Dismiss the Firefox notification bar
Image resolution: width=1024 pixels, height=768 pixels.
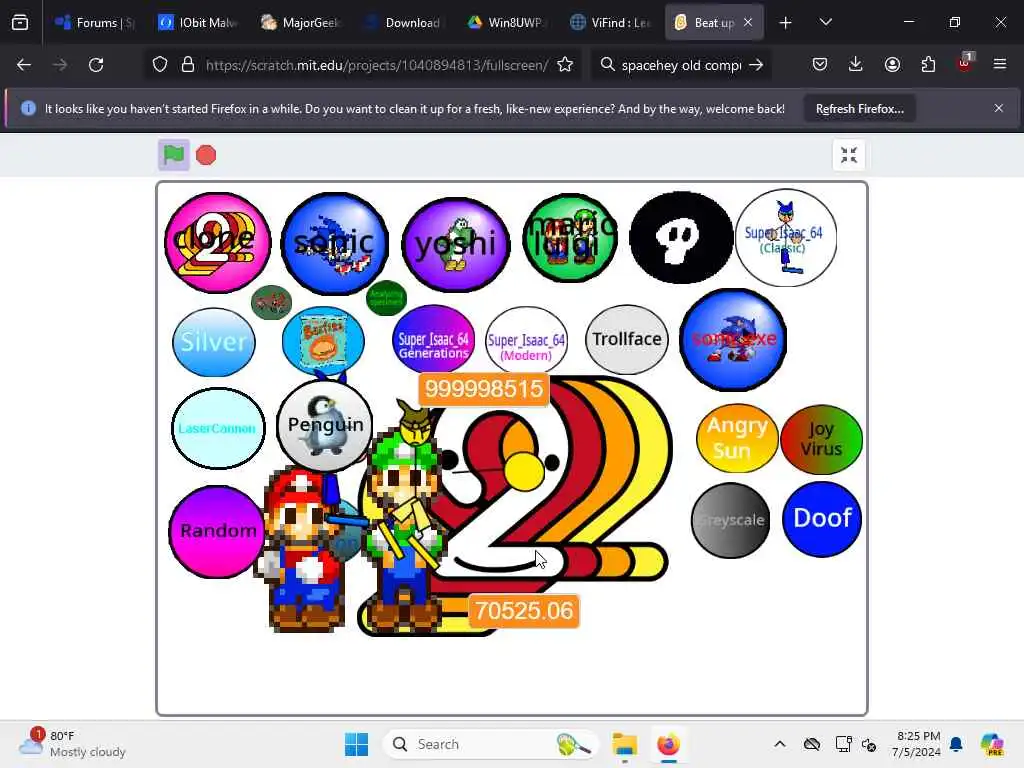pos(999,108)
